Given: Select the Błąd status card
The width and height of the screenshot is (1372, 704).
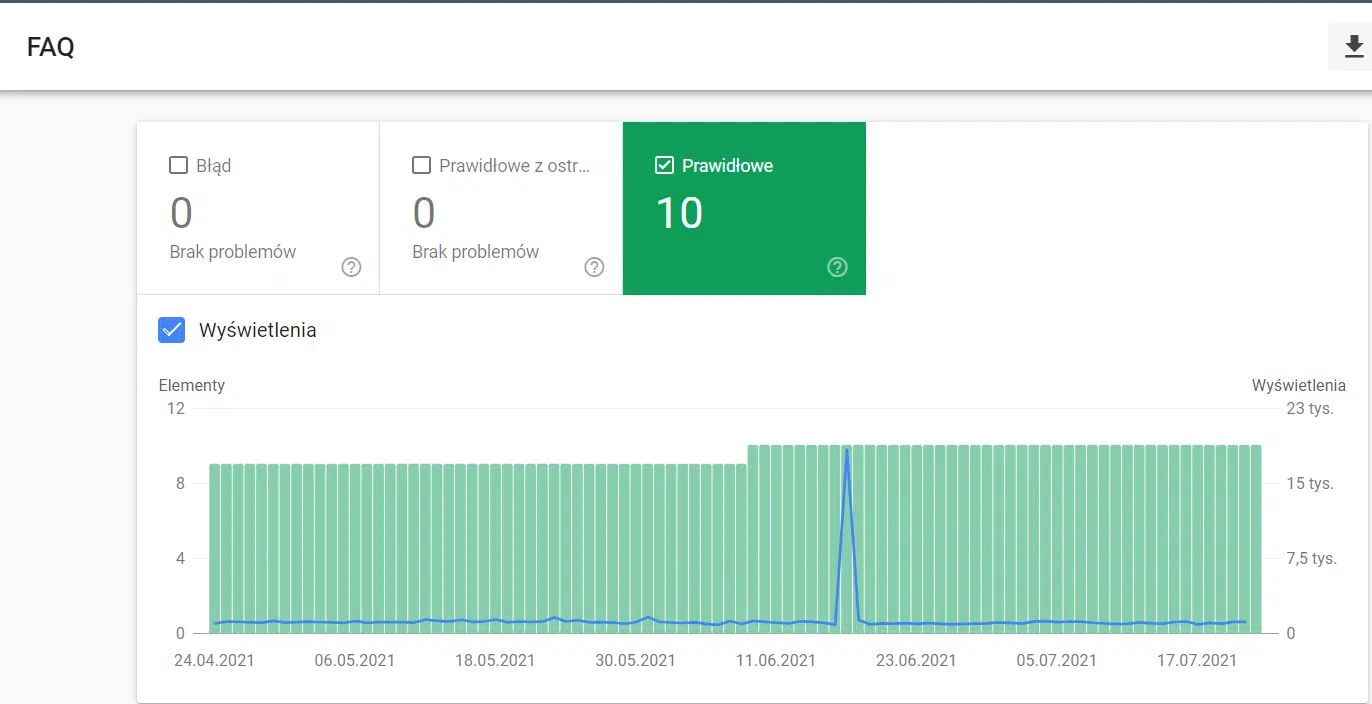Looking at the screenshot, I should 258,208.
